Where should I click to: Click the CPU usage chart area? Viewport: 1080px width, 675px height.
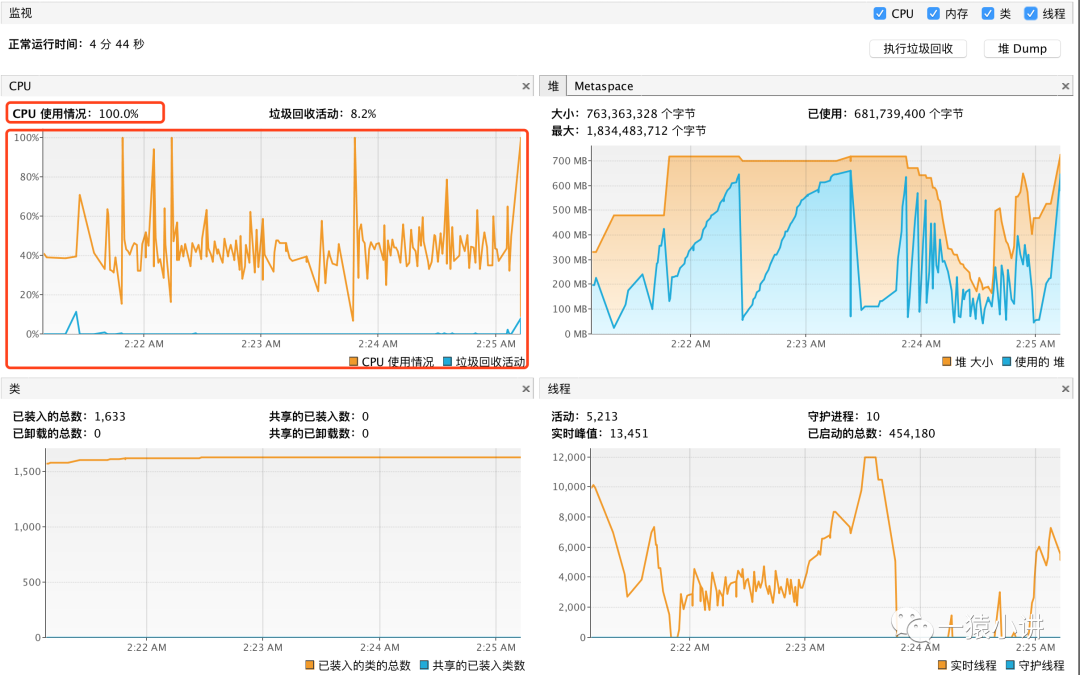coord(282,236)
